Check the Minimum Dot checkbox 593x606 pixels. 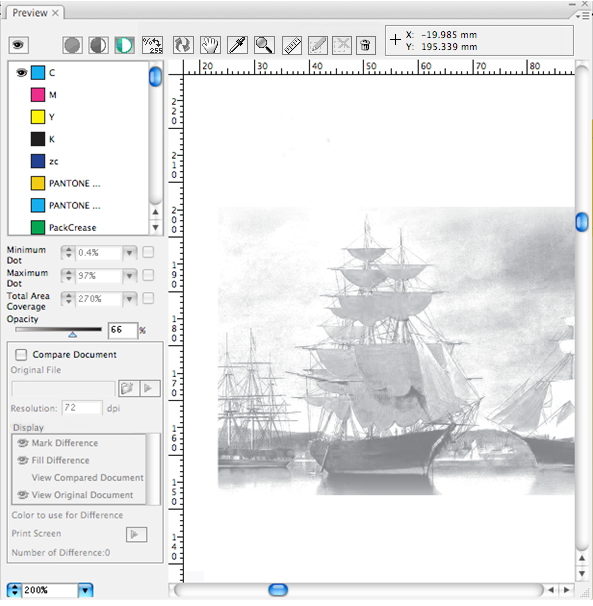[x=148, y=252]
